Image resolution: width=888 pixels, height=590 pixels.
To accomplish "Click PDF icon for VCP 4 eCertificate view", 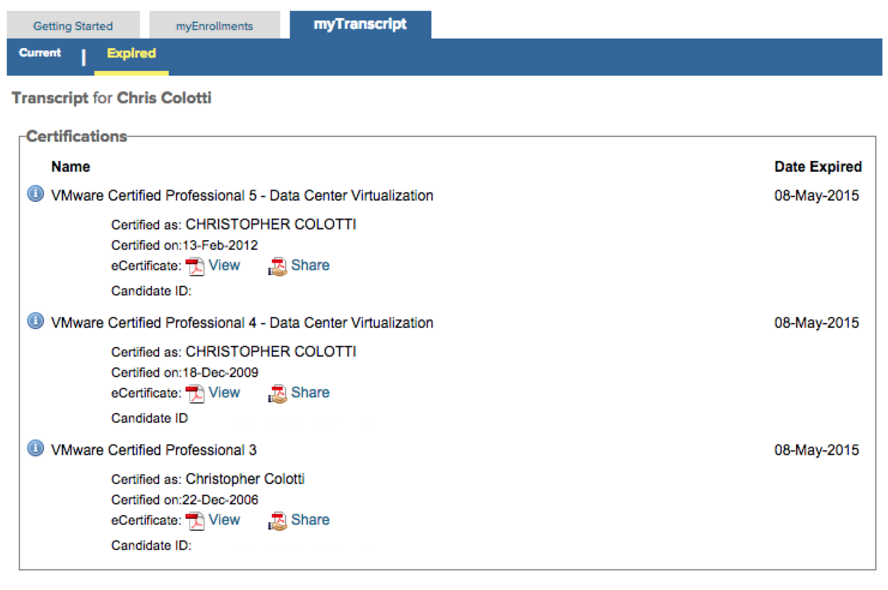I will [x=195, y=393].
